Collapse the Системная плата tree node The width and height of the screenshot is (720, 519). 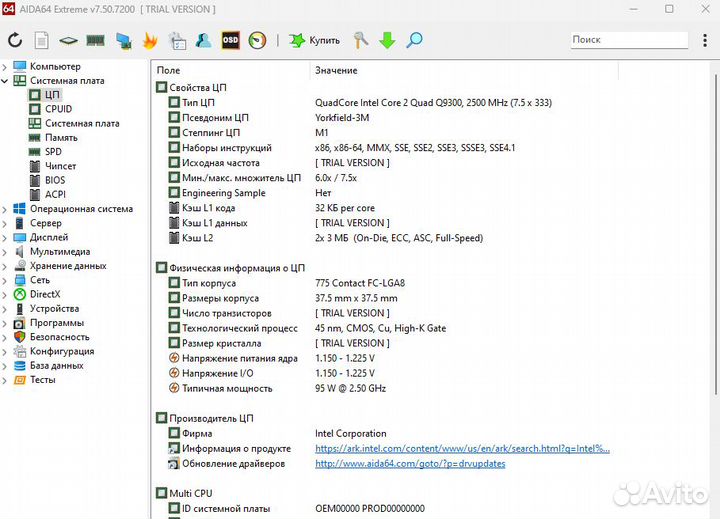(x=5, y=81)
